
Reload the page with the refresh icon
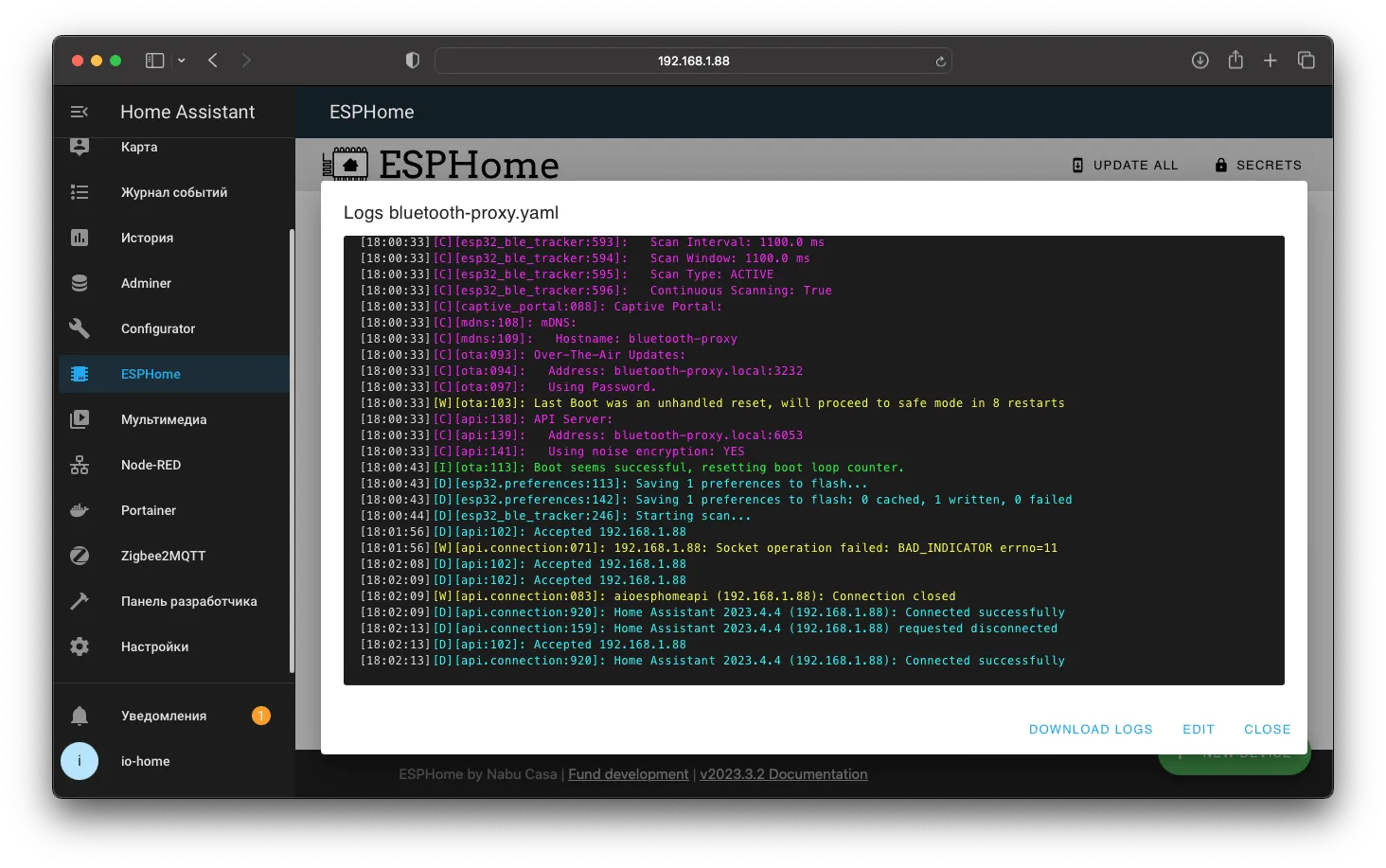[x=940, y=62]
